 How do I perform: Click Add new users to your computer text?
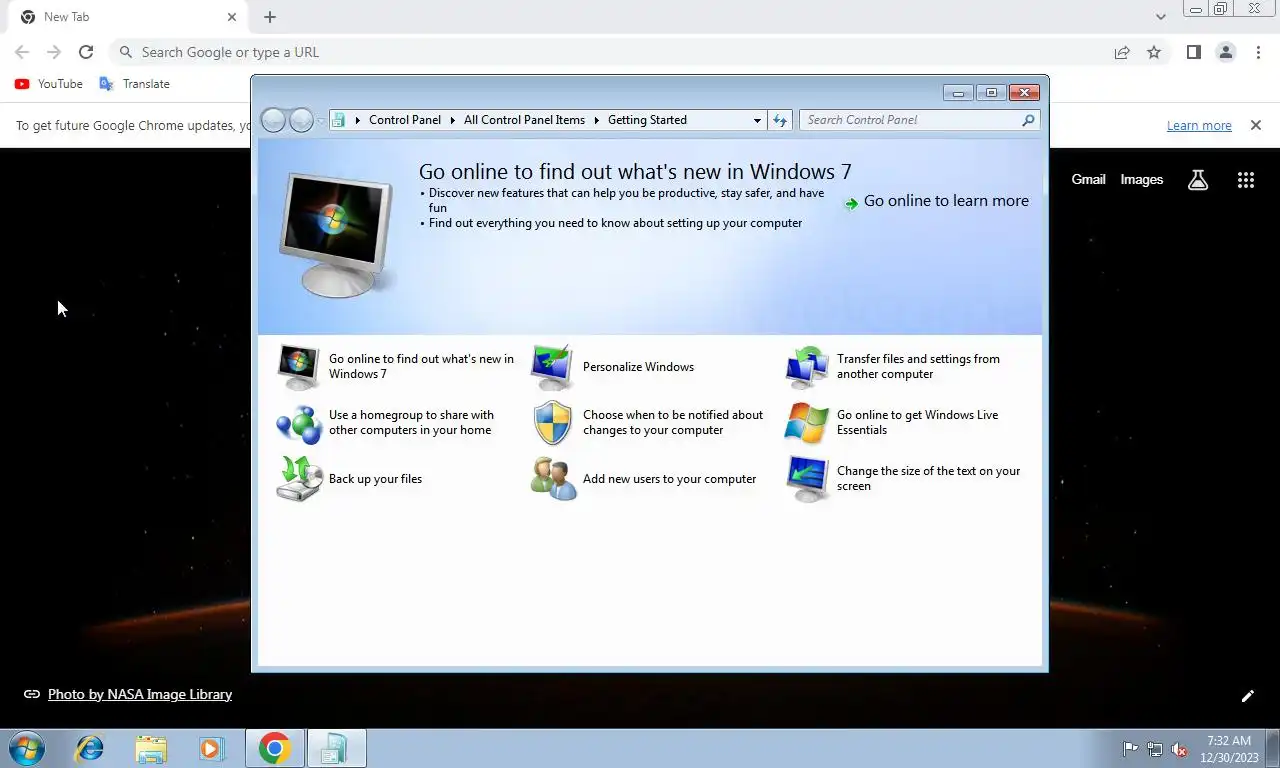[669, 479]
